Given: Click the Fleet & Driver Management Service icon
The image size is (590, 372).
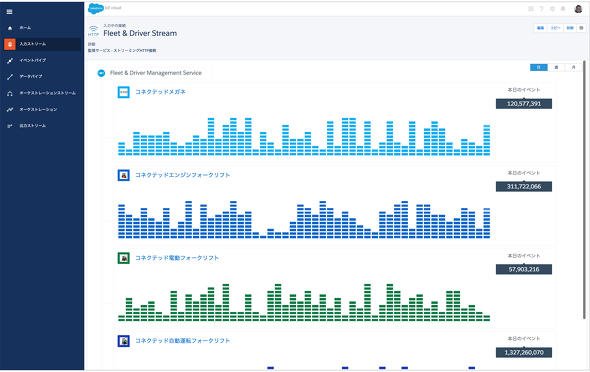Looking at the screenshot, I should click(x=101, y=73).
